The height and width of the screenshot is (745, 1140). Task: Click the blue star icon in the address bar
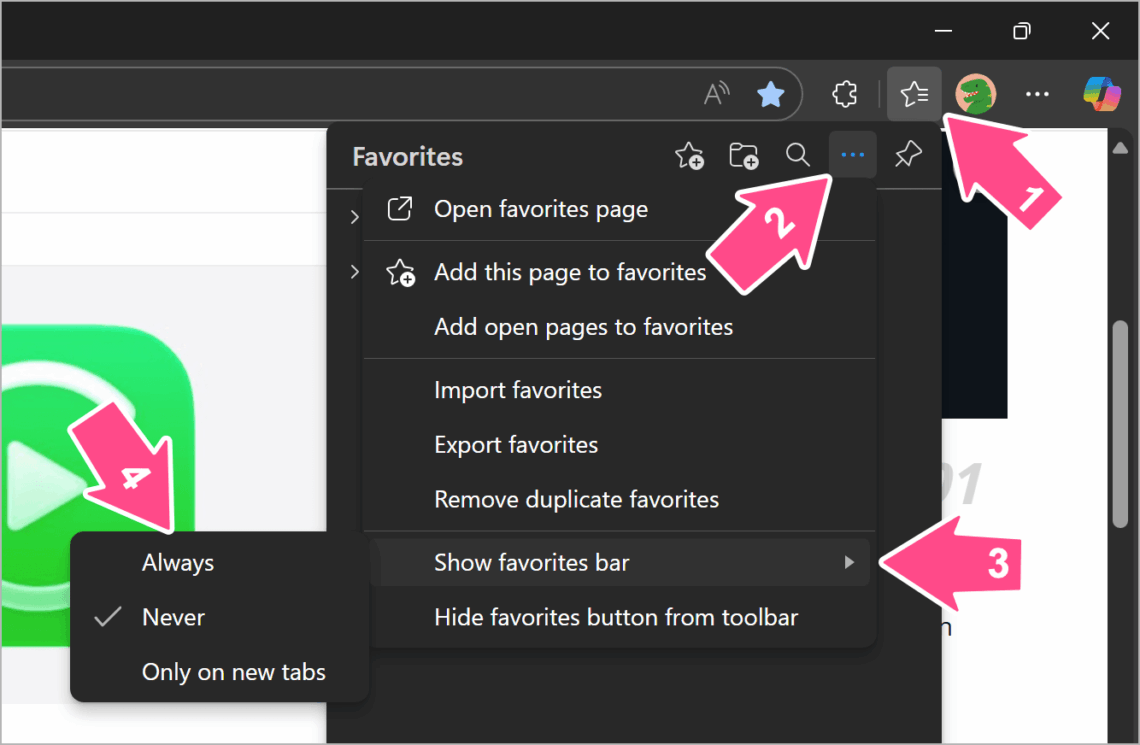point(770,93)
